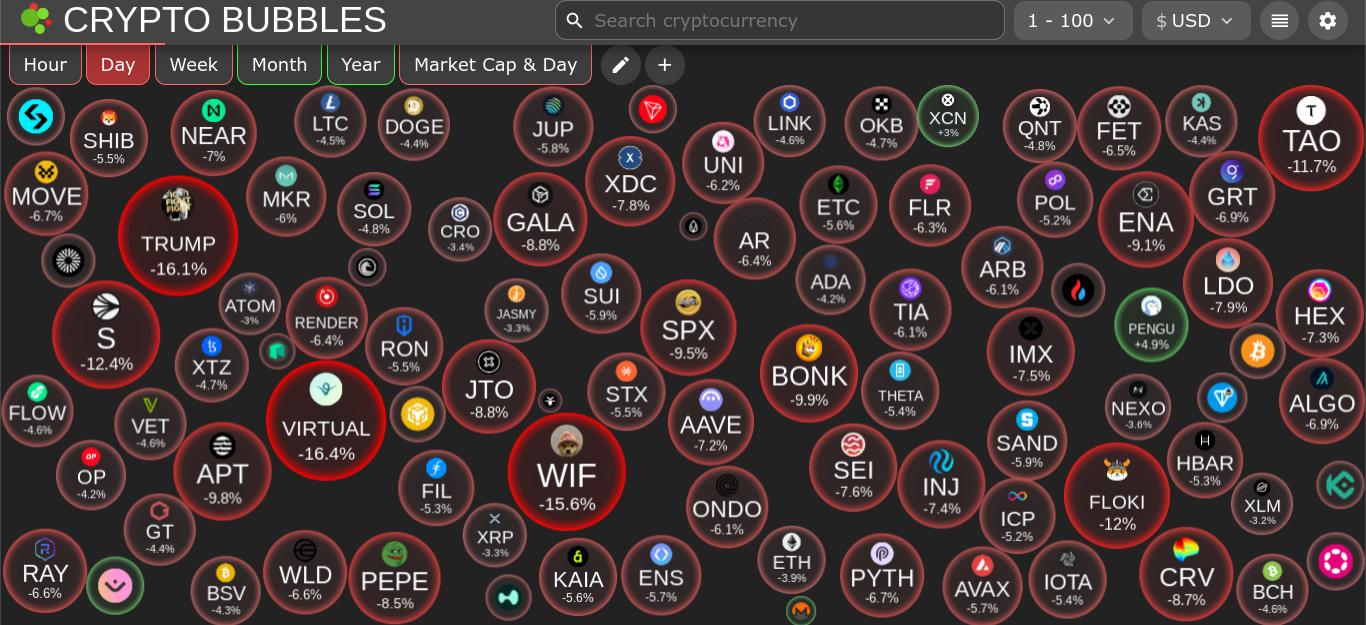The image size is (1366, 625).
Task: Select the INJ bubble
Action: [941, 484]
